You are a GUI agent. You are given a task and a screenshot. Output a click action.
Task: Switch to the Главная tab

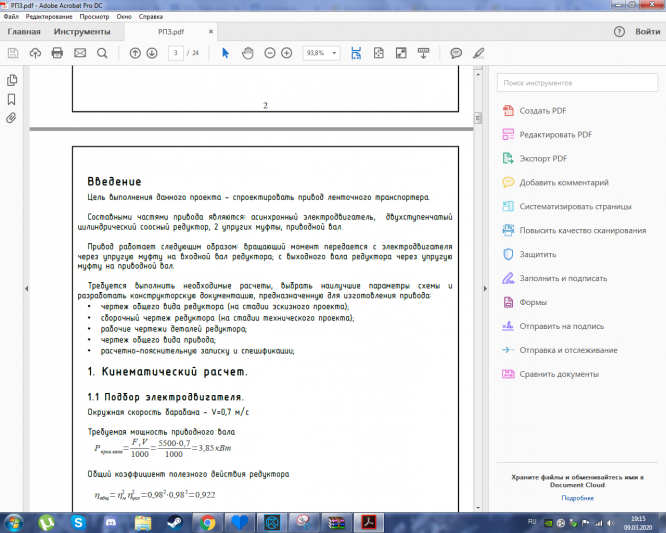pyautogui.click(x=24, y=31)
